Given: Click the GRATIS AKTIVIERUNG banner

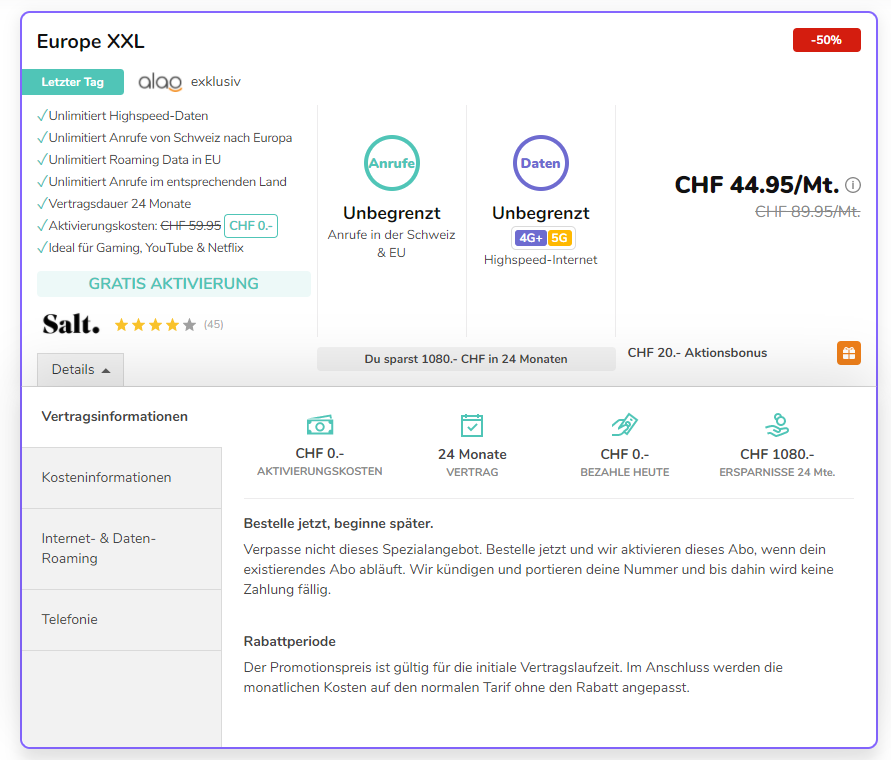Looking at the screenshot, I should [173, 284].
